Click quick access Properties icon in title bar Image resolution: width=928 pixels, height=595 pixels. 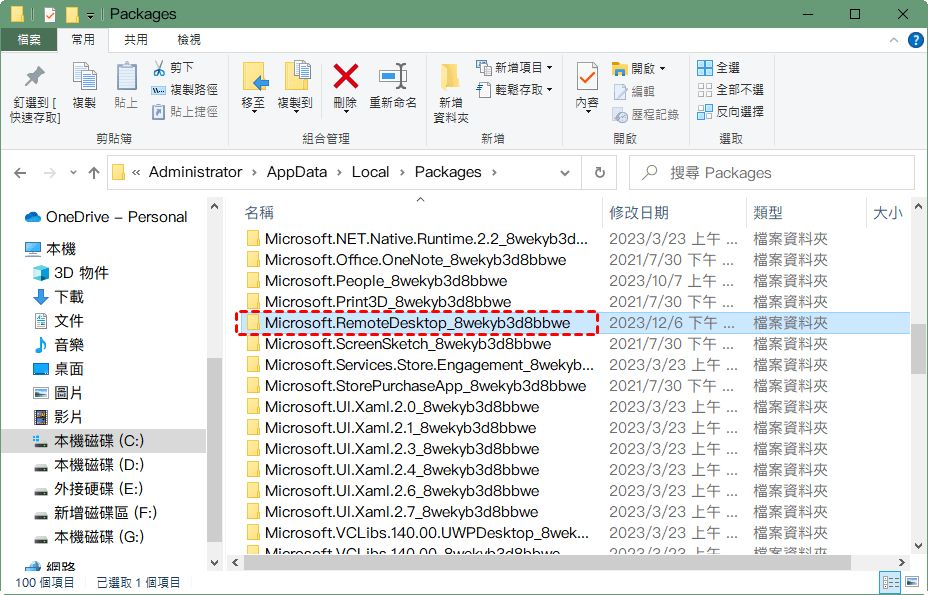coord(50,14)
